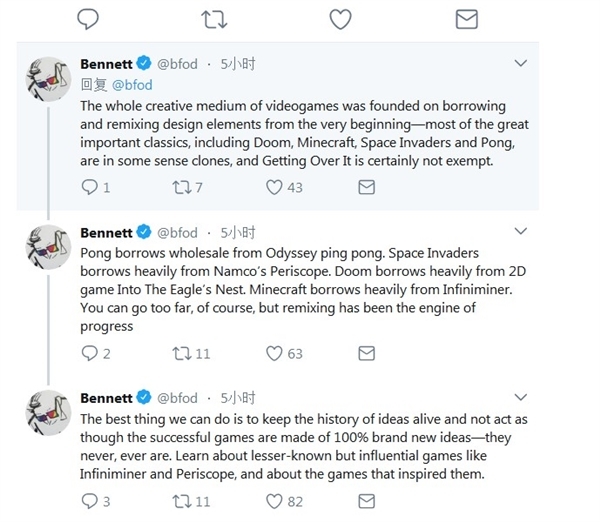The width and height of the screenshot is (600, 522).
Task: Click the top envelope message icon
Action: (x=466, y=18)
